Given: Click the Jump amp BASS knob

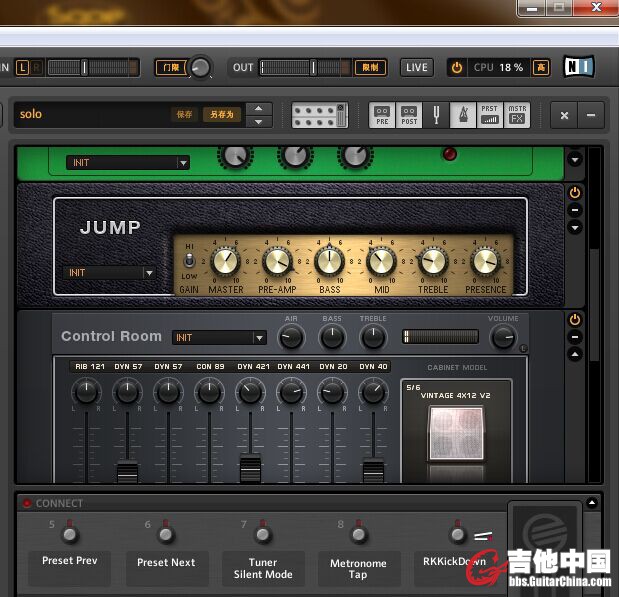Looking at the screenshot, I should pos(329,262).
